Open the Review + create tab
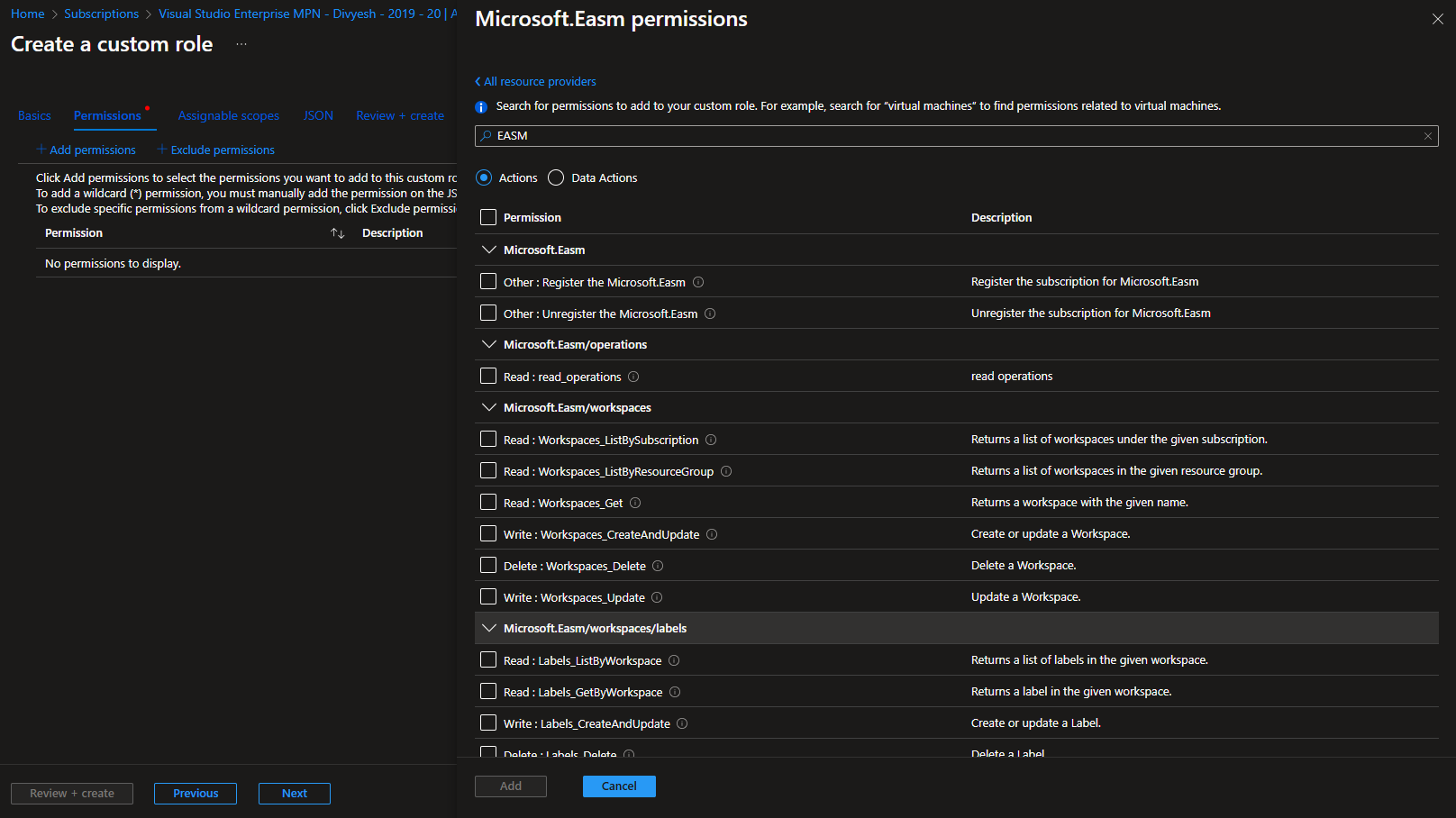1456x818 pixels. 400,116
